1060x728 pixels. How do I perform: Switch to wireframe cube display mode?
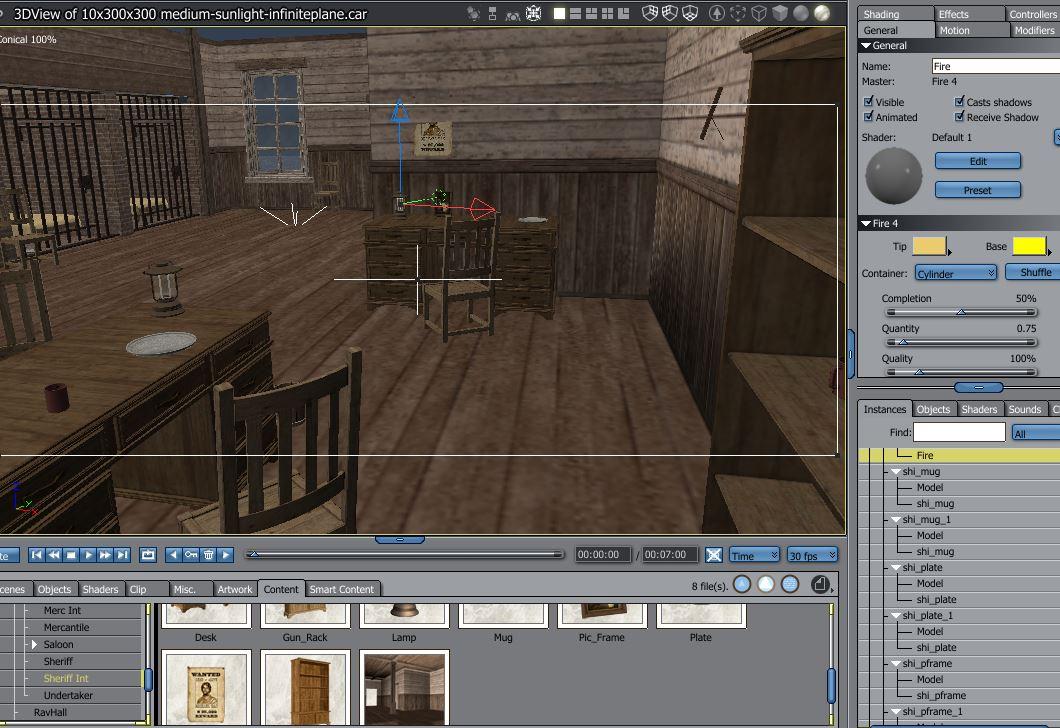[759, 14]
